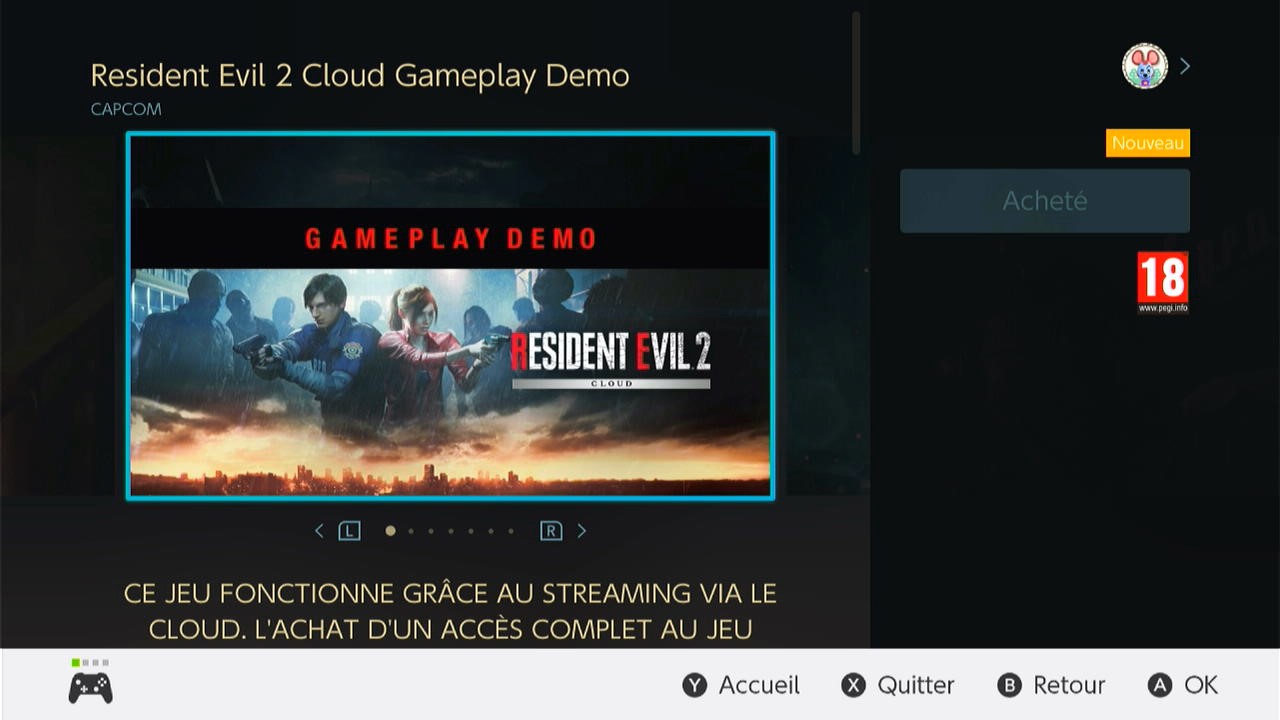Viewport: 1280px width, 720px height.
Task: Click the chevron next to the avatar
Action: point(1185,66)
